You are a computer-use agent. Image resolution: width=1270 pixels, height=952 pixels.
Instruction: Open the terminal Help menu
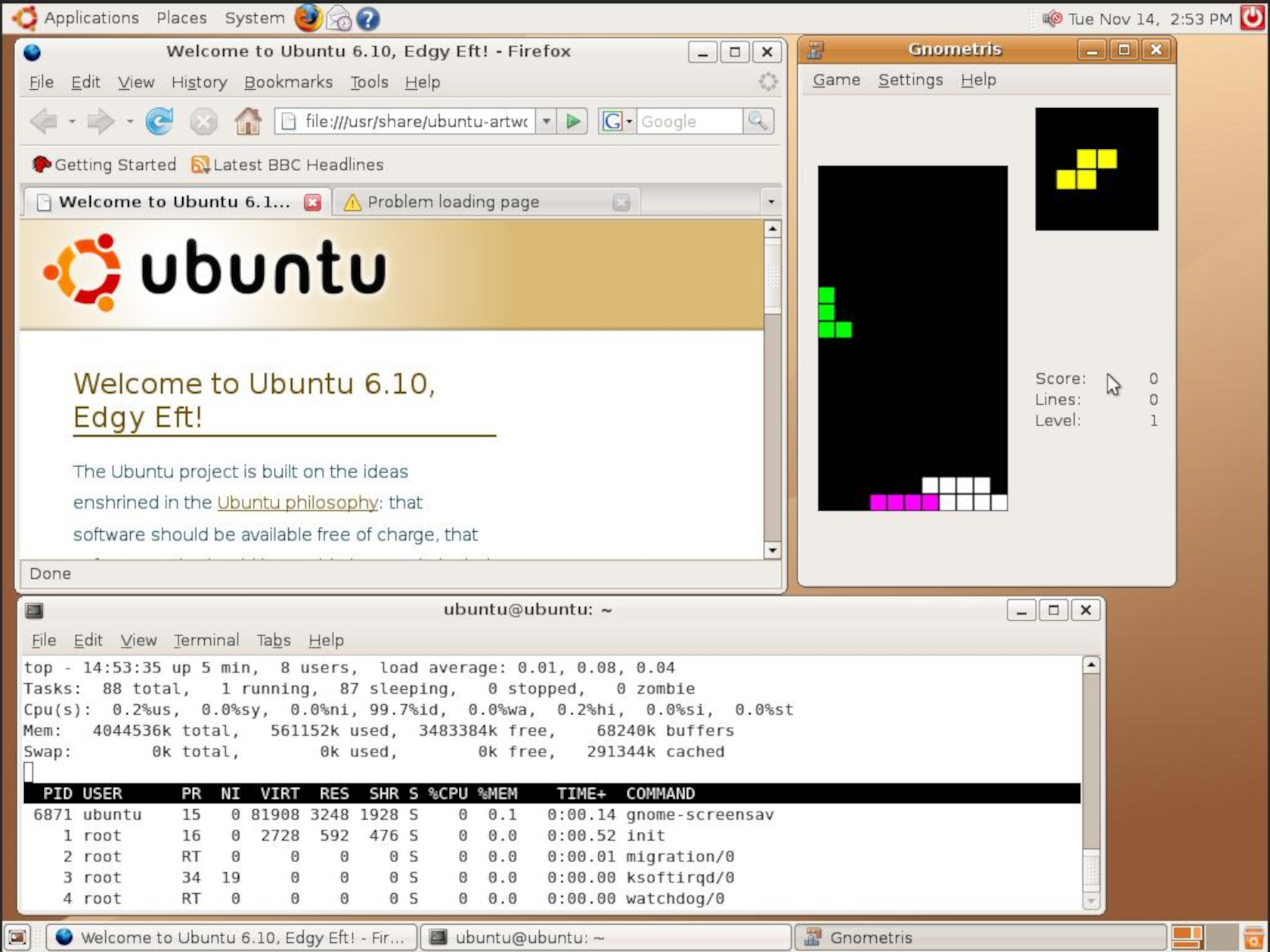pyautogui.click(x=326, y=641)
